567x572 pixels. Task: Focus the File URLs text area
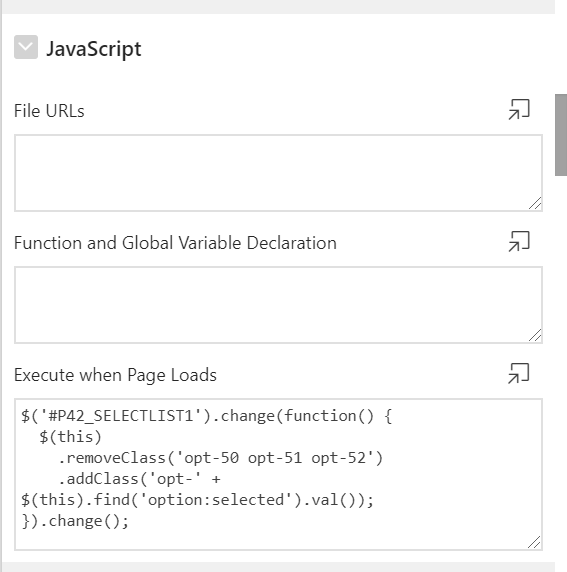(278, 173)
